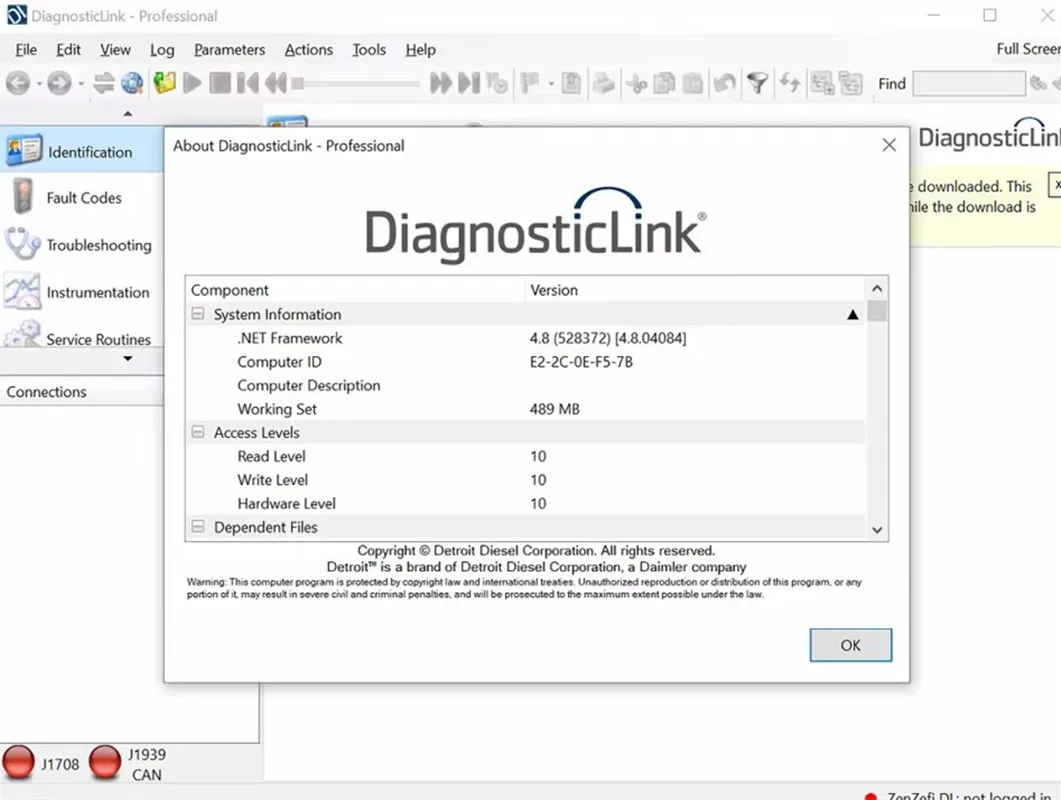This screenshot has height=800, width=1061.
Task: Click the Undo arrow icon
Action: 725,83
